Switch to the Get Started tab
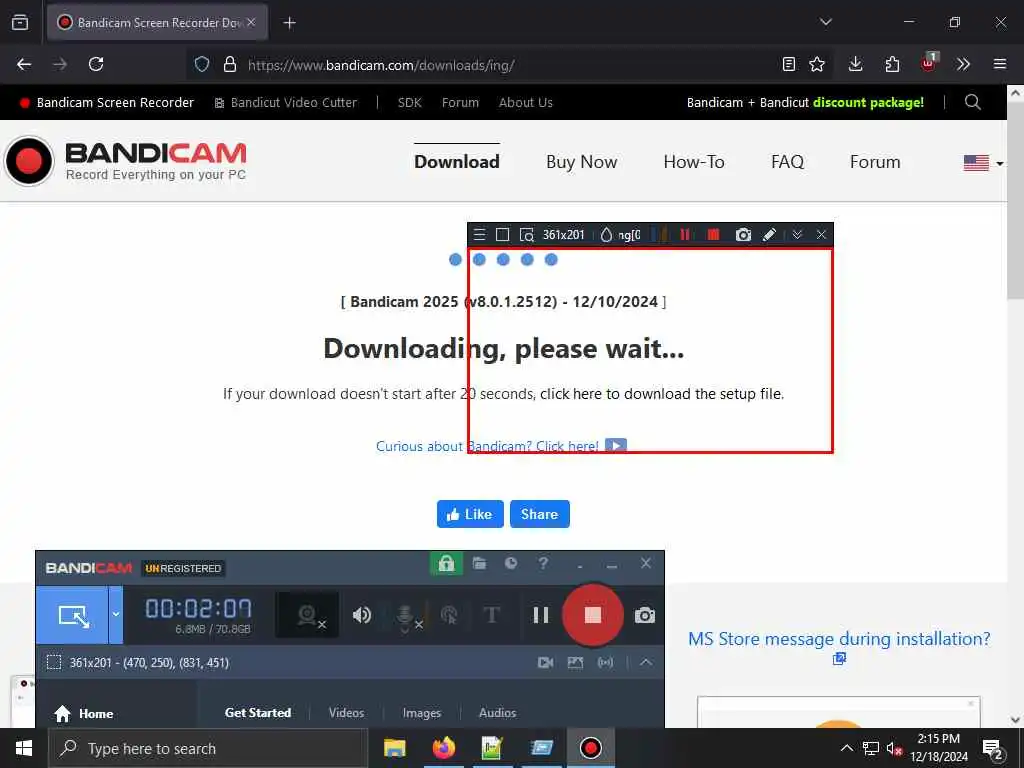1024x768 pixels. [258, 712]
